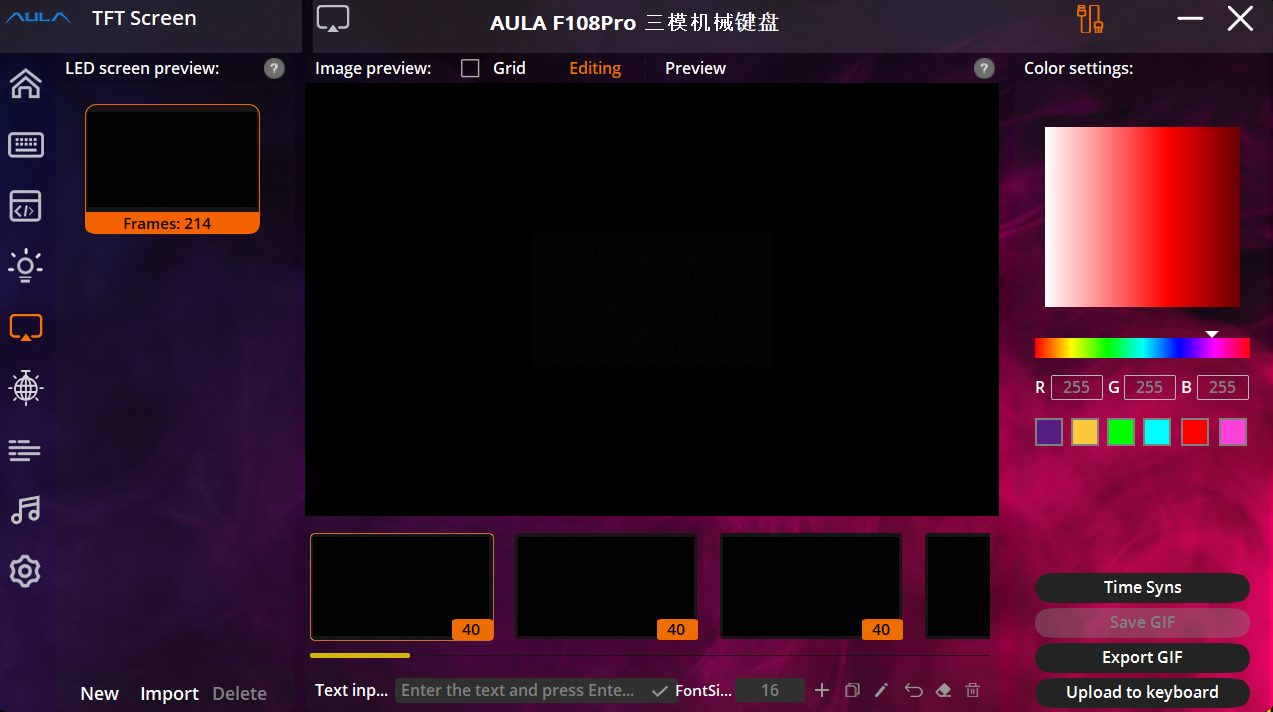Switch to the Preview tab
The width and height of the screenshot is (1273, 712).
coord(695,68)
